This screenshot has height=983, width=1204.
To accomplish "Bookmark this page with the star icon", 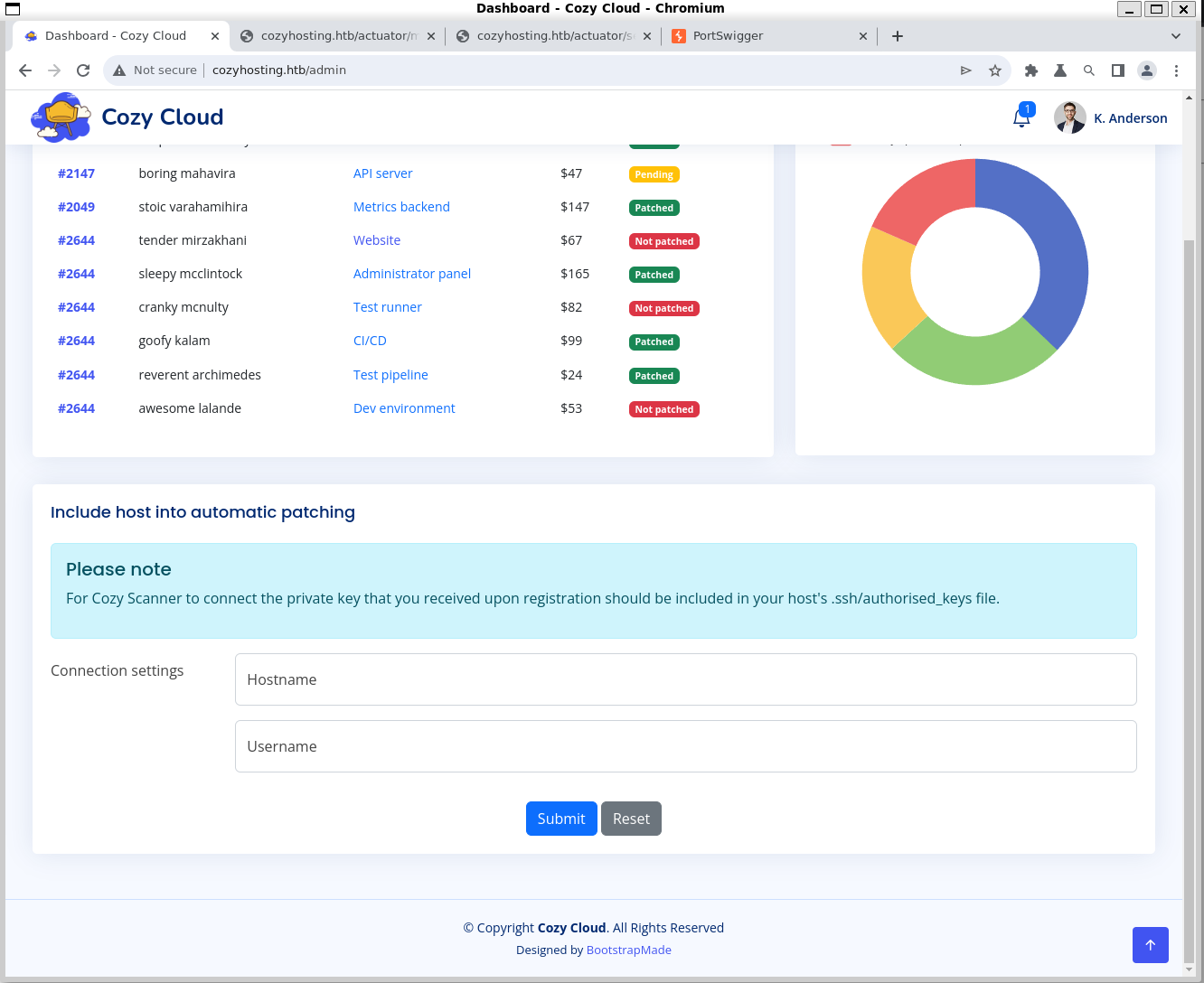I will (x=995, y=70).
